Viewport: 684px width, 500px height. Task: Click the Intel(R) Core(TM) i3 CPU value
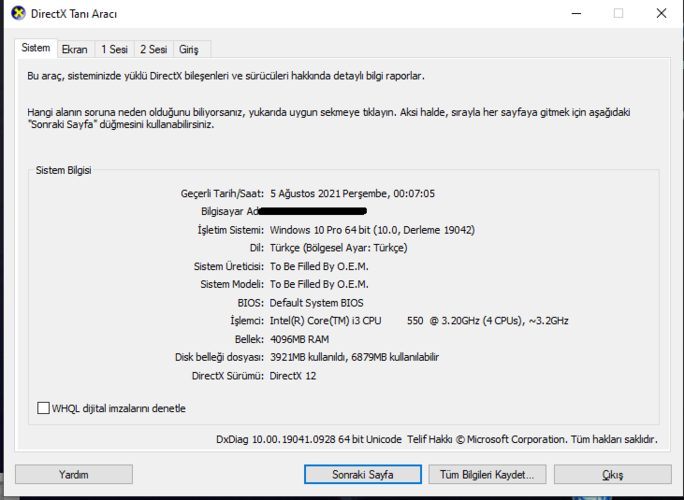pyautogui.click(x=419, y=321)
